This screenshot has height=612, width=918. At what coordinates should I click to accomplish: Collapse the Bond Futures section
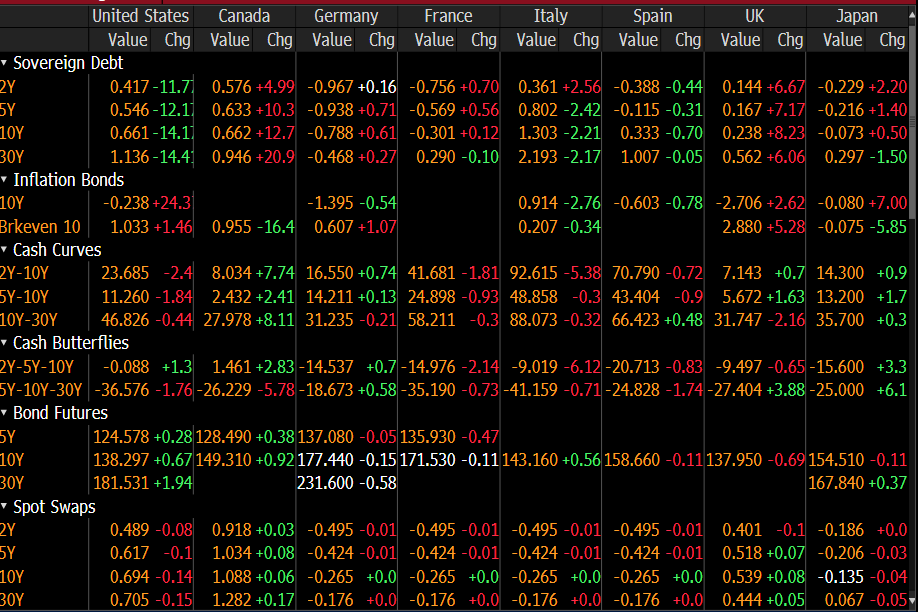[x=4, y=413]
